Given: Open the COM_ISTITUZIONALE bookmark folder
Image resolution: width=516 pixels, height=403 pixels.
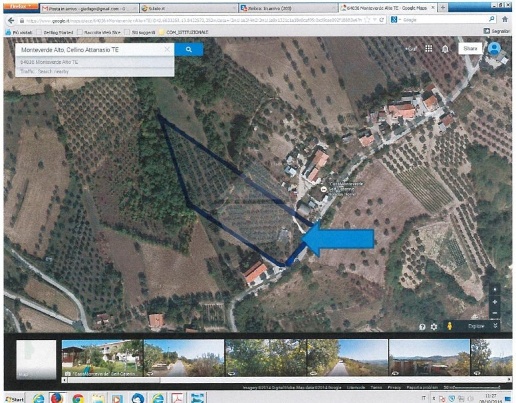Looking at the screenshot, I should coord(184,32).
